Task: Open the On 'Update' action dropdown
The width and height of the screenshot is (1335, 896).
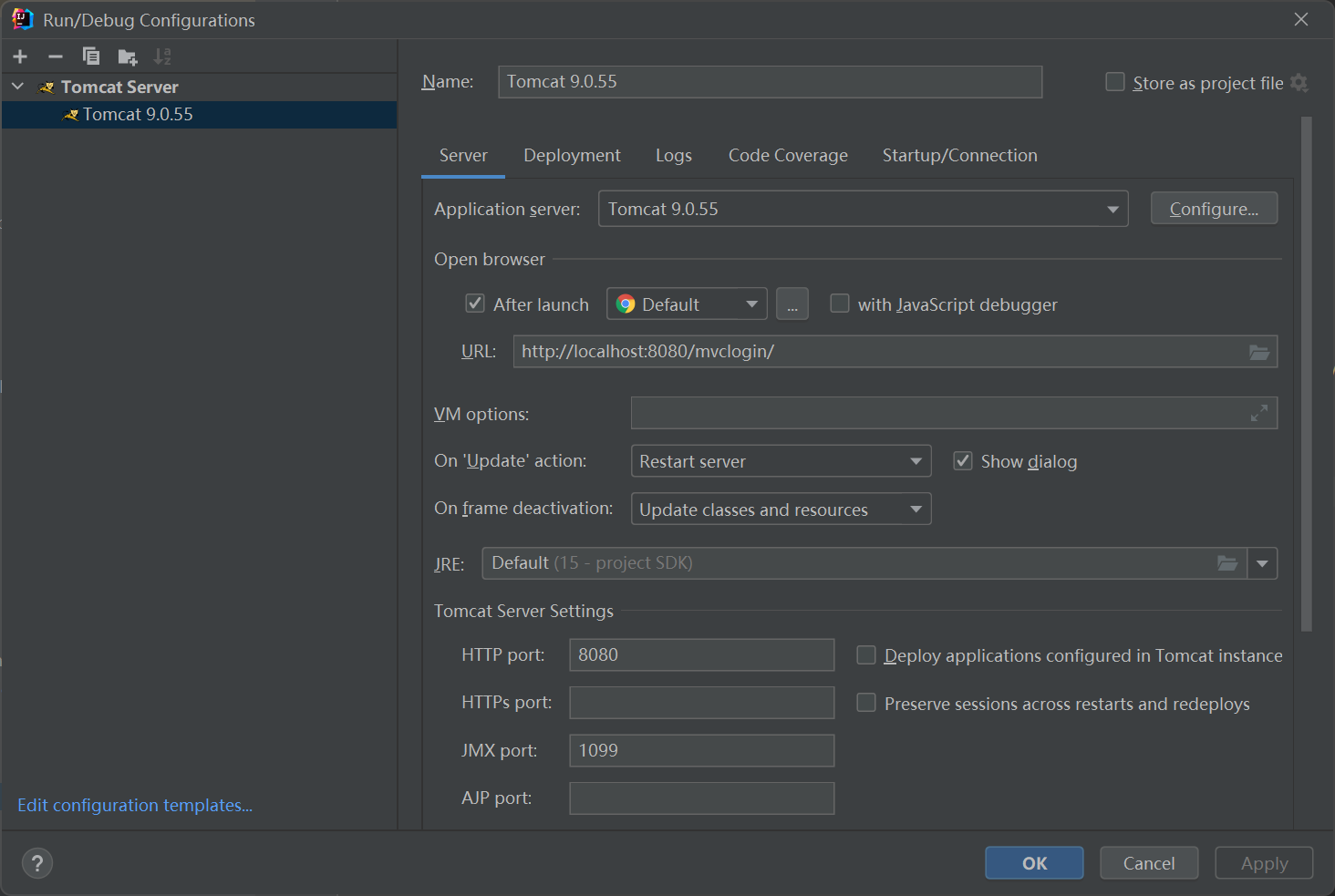Action: (x=781, y=461)
